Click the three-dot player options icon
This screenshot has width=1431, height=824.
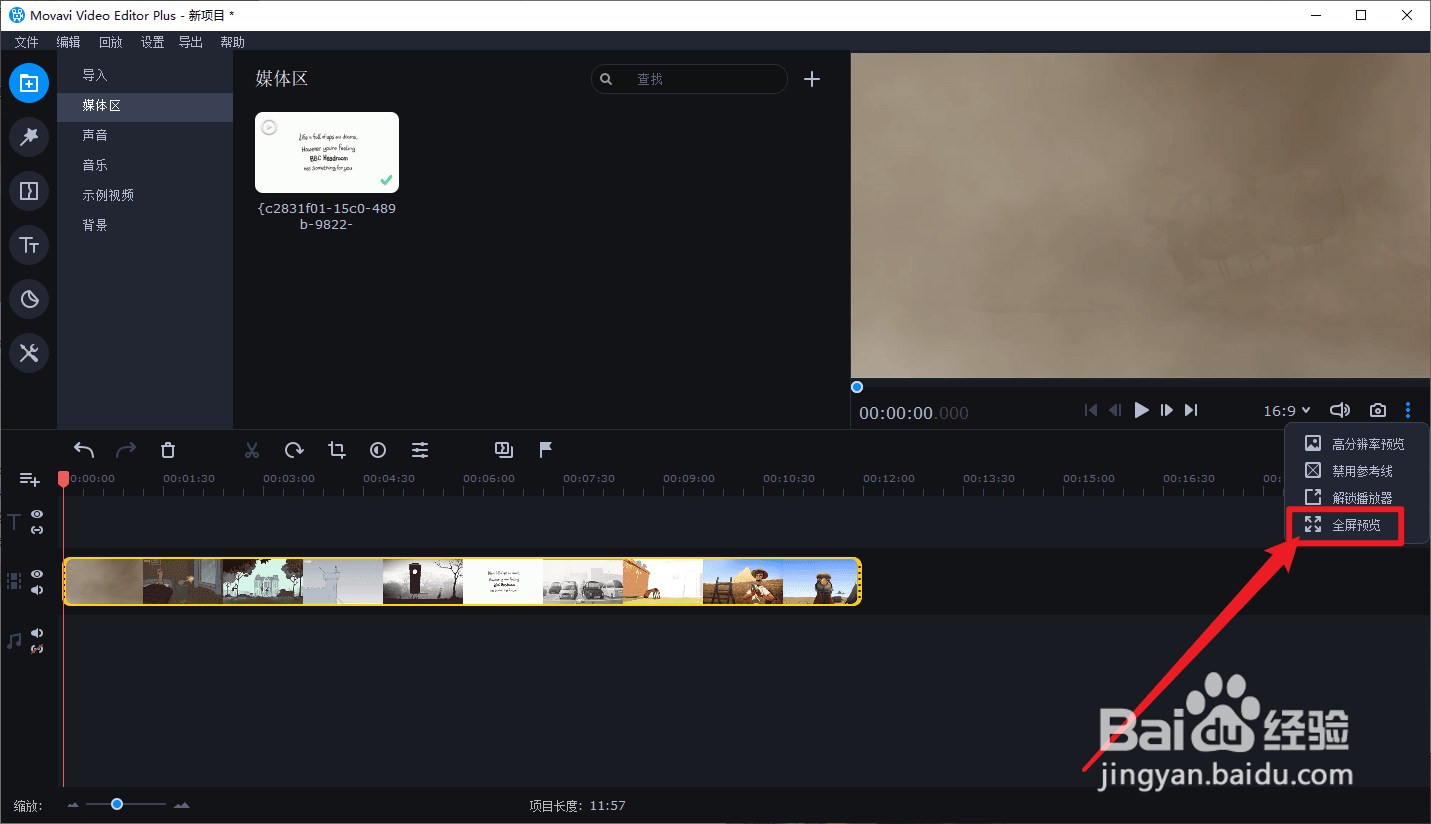coord(1408,410)
